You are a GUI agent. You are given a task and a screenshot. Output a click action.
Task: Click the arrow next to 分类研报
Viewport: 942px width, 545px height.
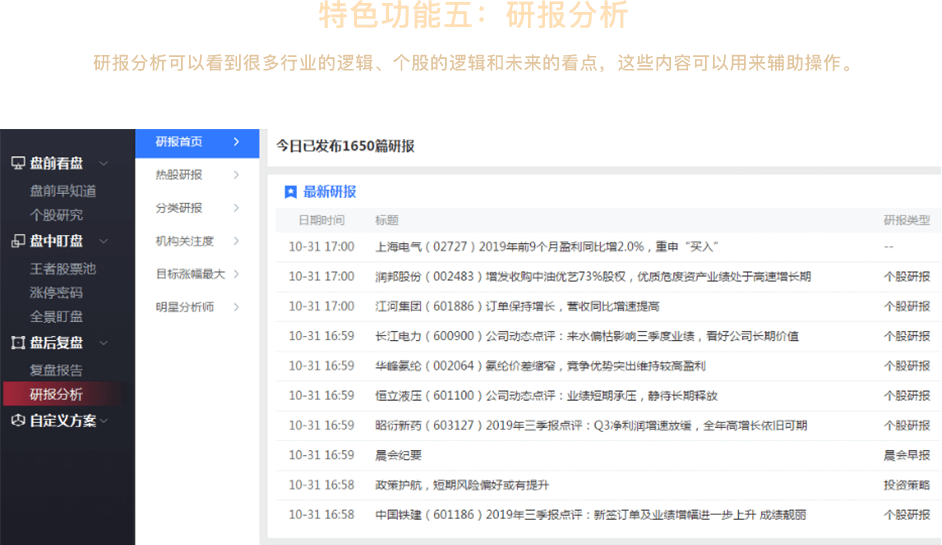[237, 208]
